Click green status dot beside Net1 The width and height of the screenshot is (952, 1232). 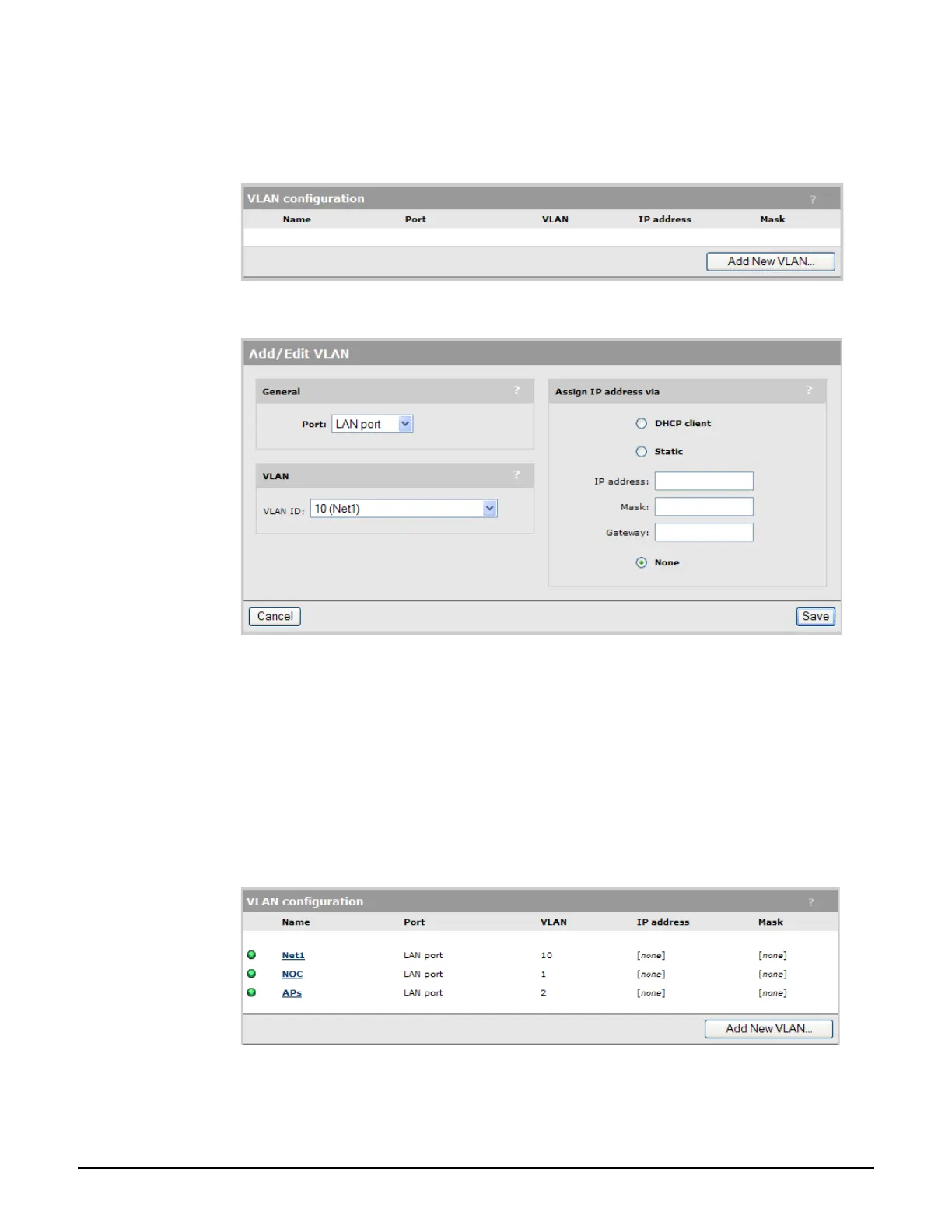pos(251,954)
